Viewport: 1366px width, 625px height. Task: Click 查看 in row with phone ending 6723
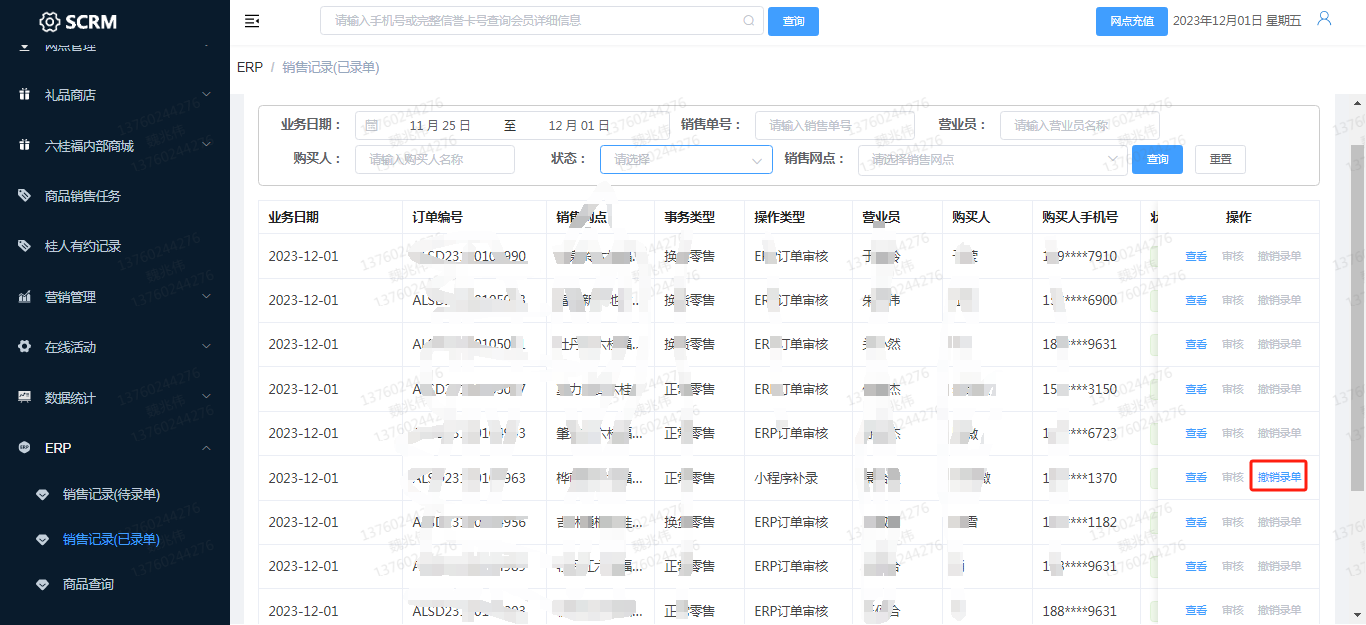point(1196,433)
